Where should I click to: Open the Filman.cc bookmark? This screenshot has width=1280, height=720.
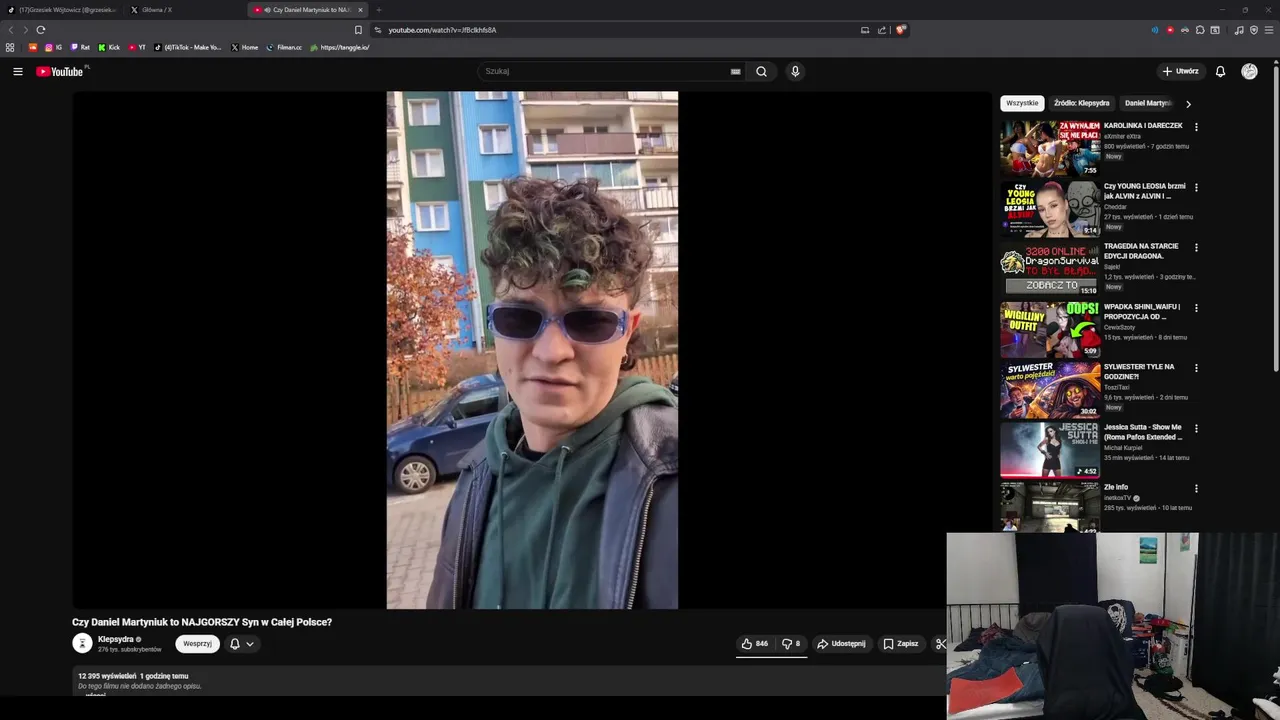[284, 47]
